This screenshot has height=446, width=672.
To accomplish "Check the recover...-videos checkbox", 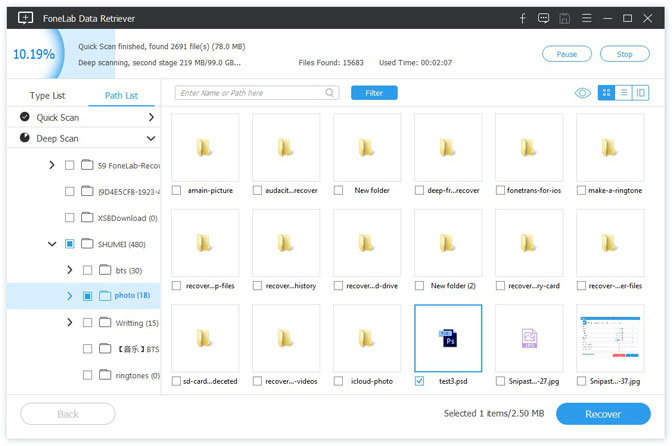I will 257,381.
